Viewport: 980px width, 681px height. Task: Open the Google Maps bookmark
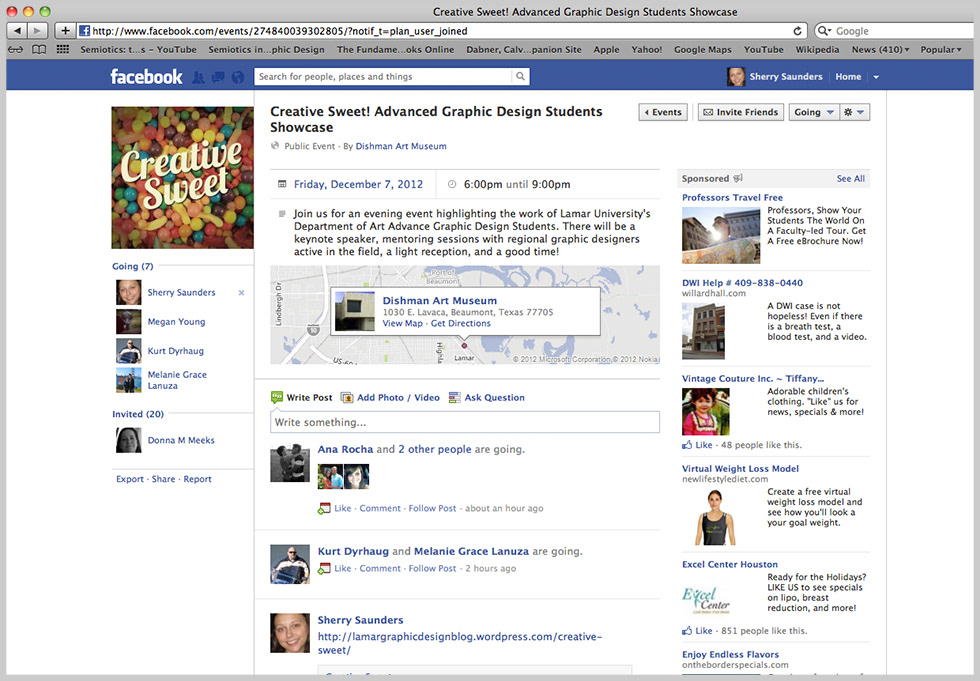pos(702,49)
